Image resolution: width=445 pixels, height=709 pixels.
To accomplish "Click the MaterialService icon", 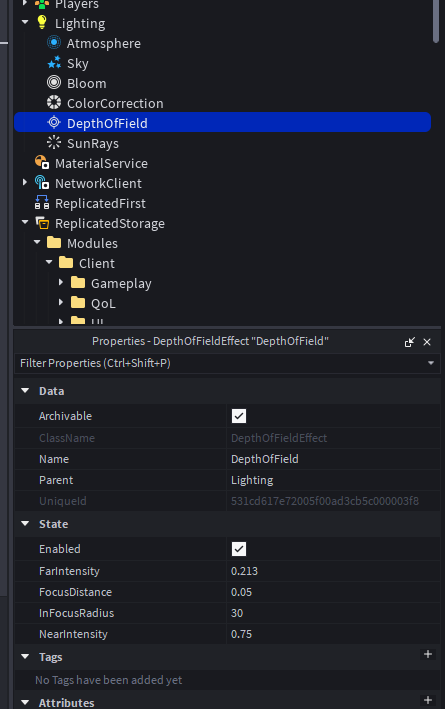I will [x=42, y=163].
